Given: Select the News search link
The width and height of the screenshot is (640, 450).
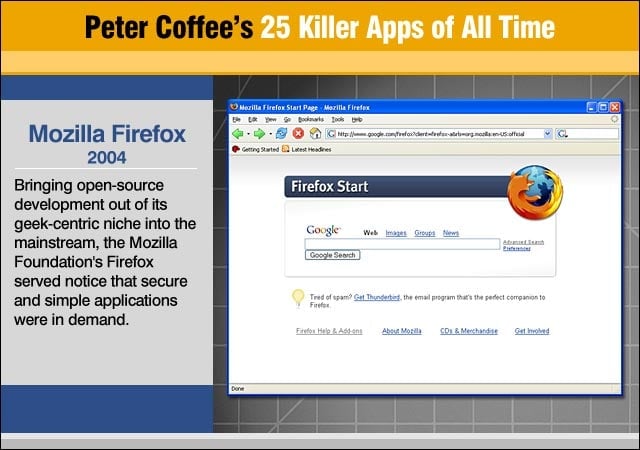Looking at the screenshot, I should pyautogui.click(x=451, y=233).
